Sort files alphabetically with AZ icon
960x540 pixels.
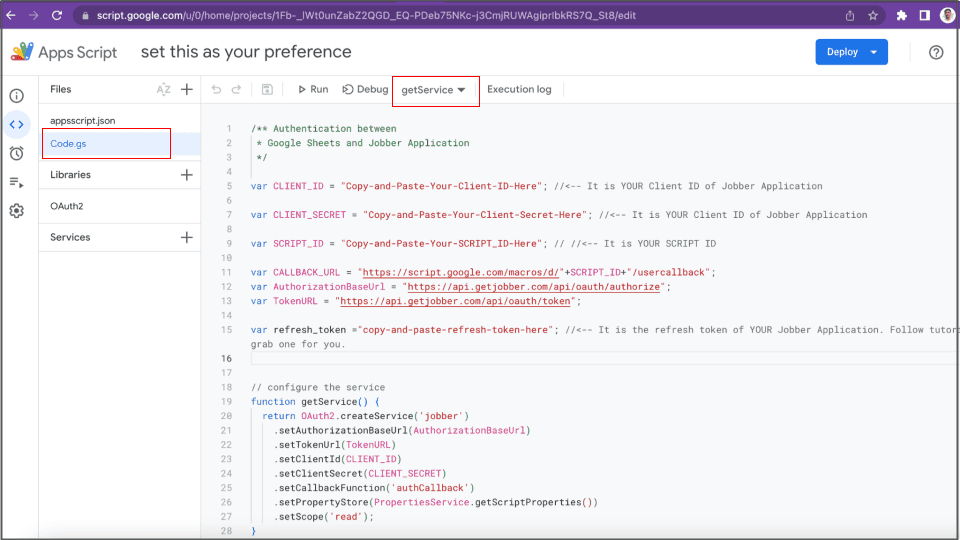pos(164,90)
